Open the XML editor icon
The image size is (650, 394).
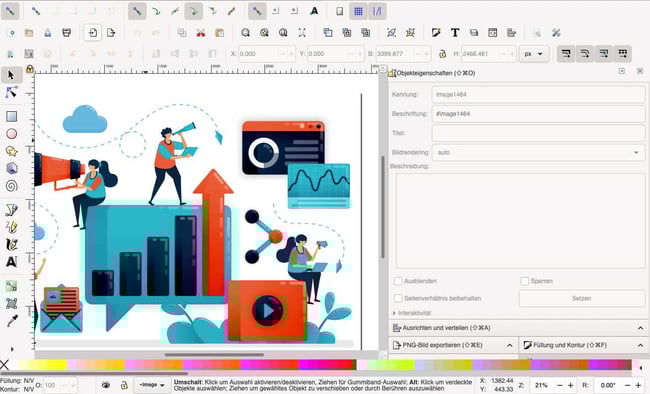(492, 33)
